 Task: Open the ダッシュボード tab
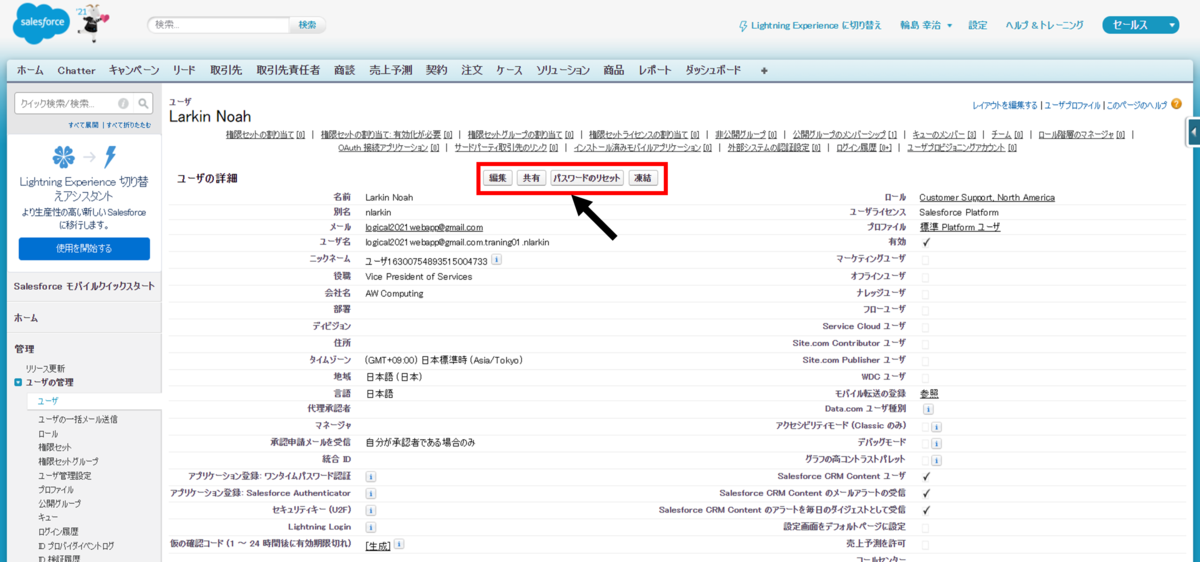714,71
